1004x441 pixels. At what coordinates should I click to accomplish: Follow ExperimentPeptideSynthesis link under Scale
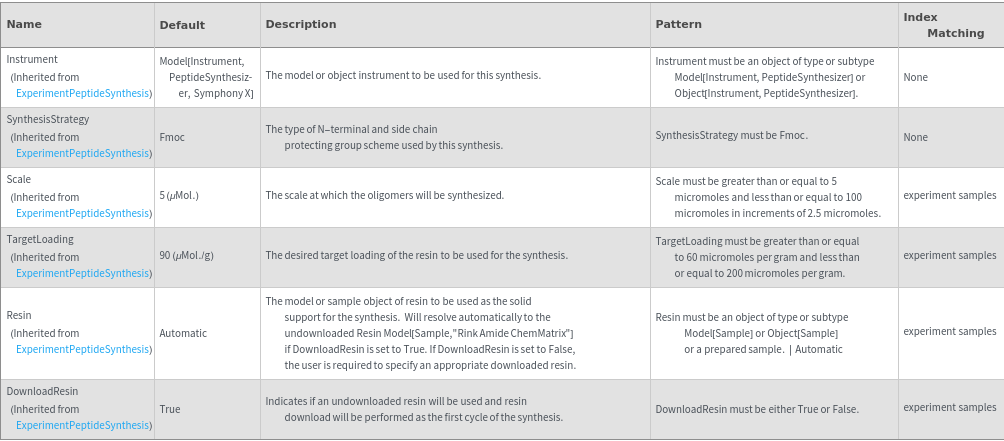83,213
